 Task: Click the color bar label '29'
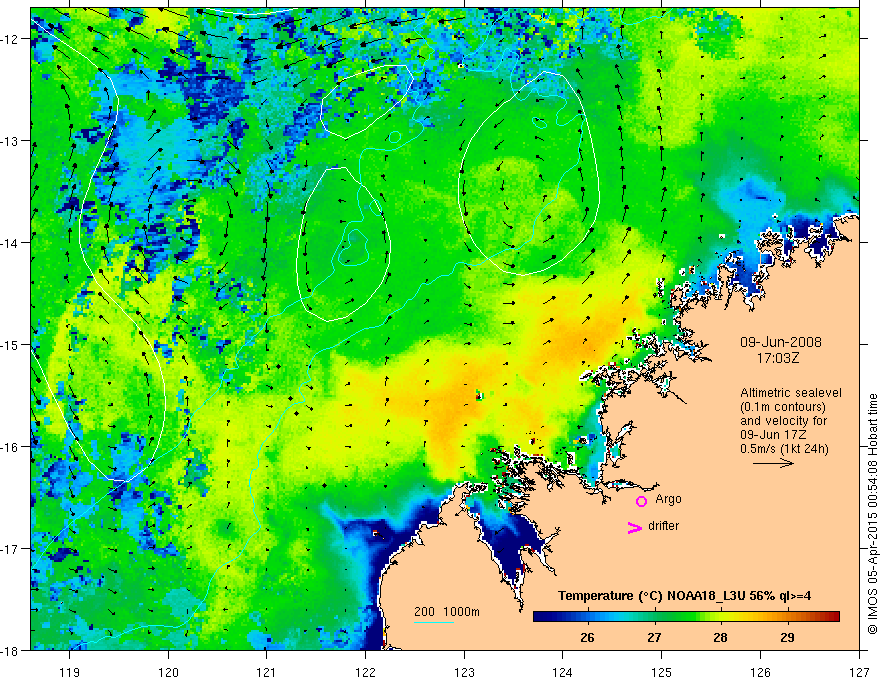pos(787,637)
